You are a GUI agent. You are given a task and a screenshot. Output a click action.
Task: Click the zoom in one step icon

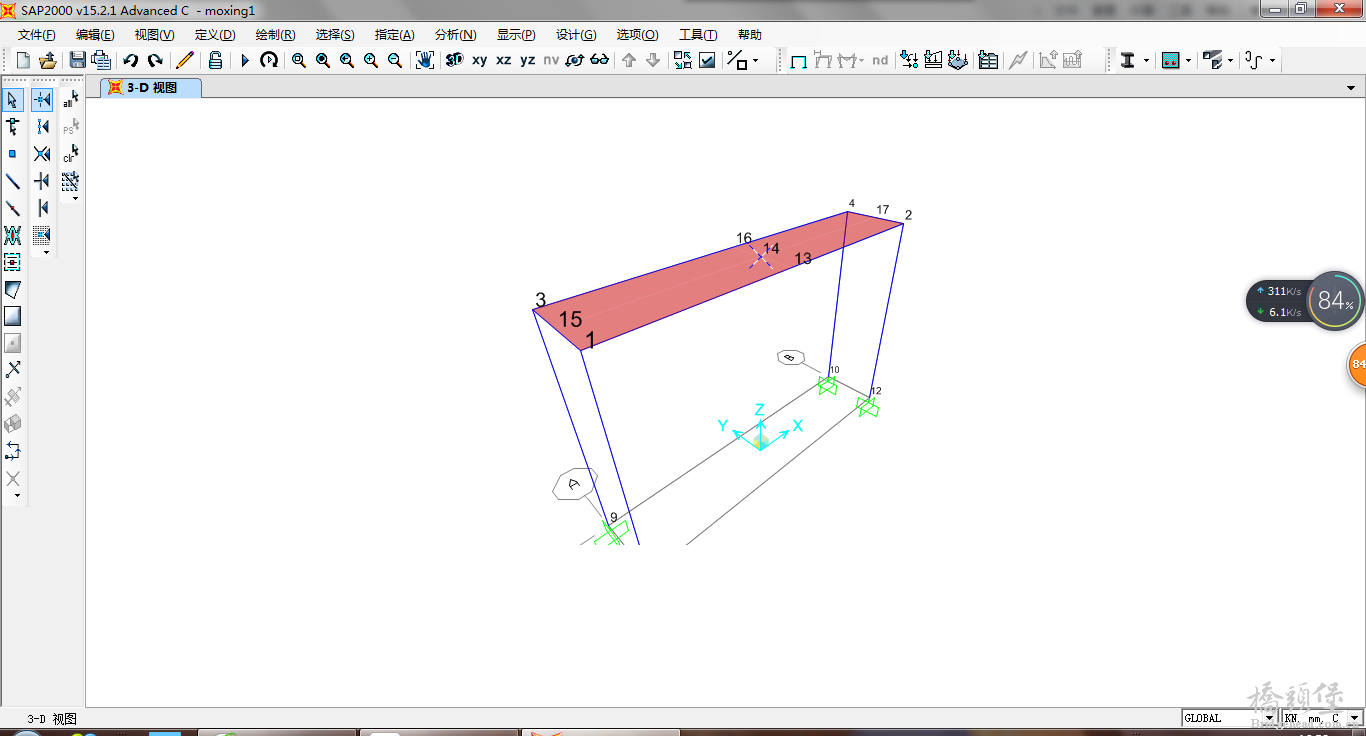(371, 60)
